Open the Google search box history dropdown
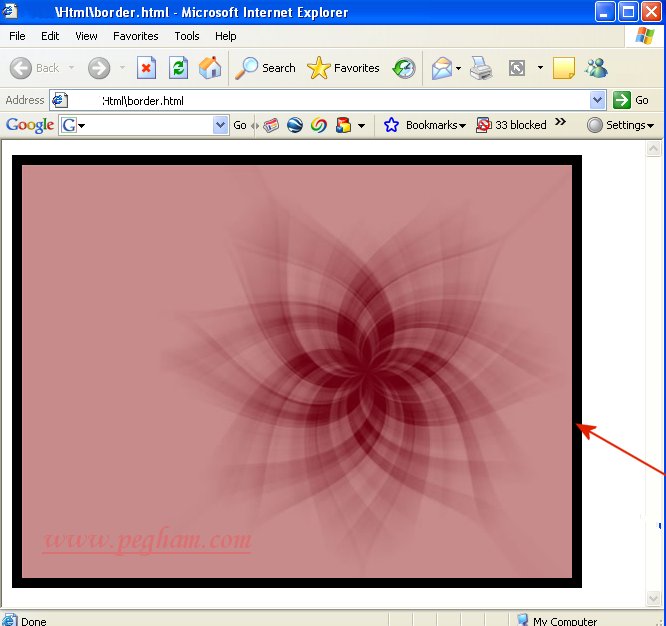The height and width of the screenshot is (626, 666). pos(220,125)
